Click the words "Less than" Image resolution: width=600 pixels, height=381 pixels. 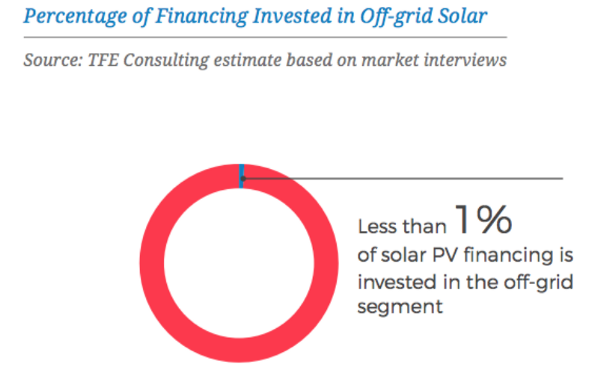point(402,226)
